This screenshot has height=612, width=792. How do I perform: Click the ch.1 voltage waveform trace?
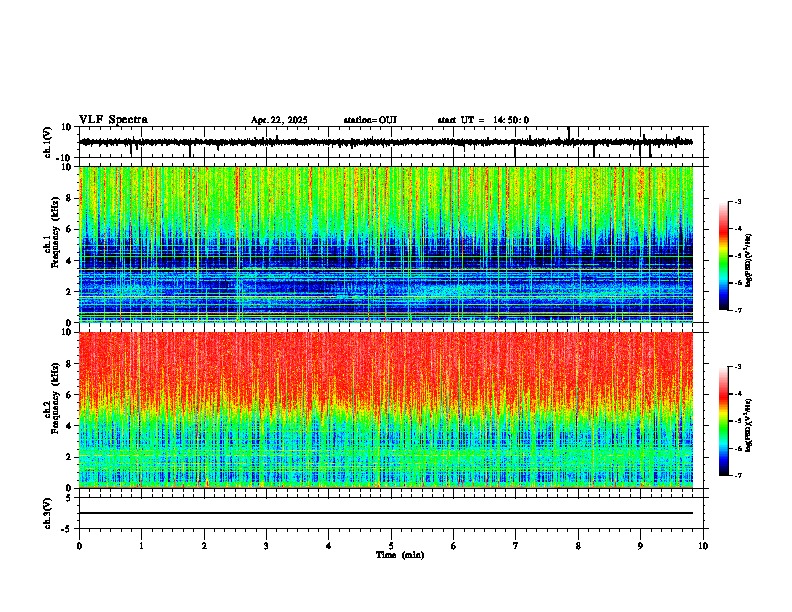coord(386,142)
